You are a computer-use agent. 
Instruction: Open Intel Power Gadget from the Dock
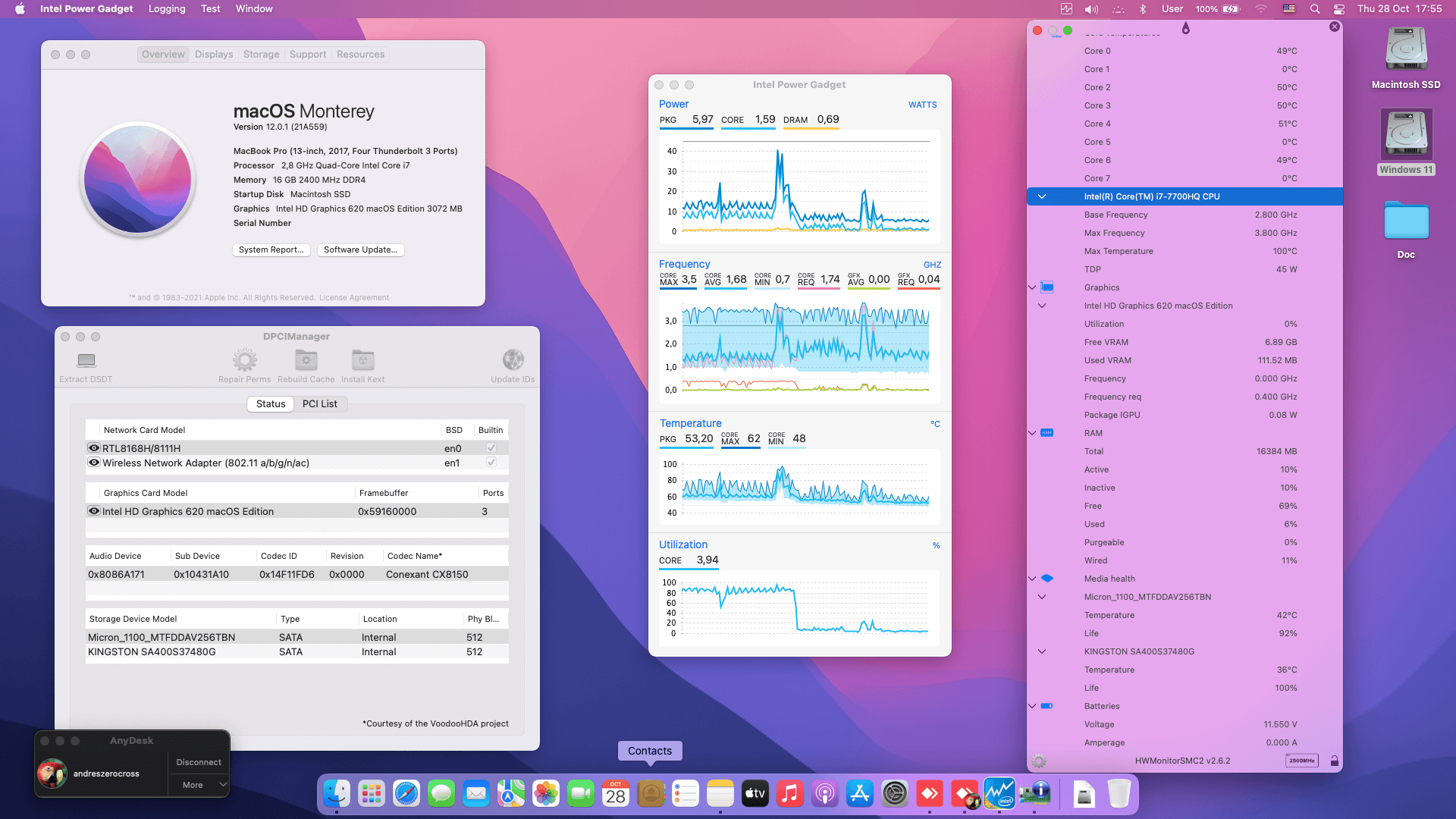click(x=999, y=794)
